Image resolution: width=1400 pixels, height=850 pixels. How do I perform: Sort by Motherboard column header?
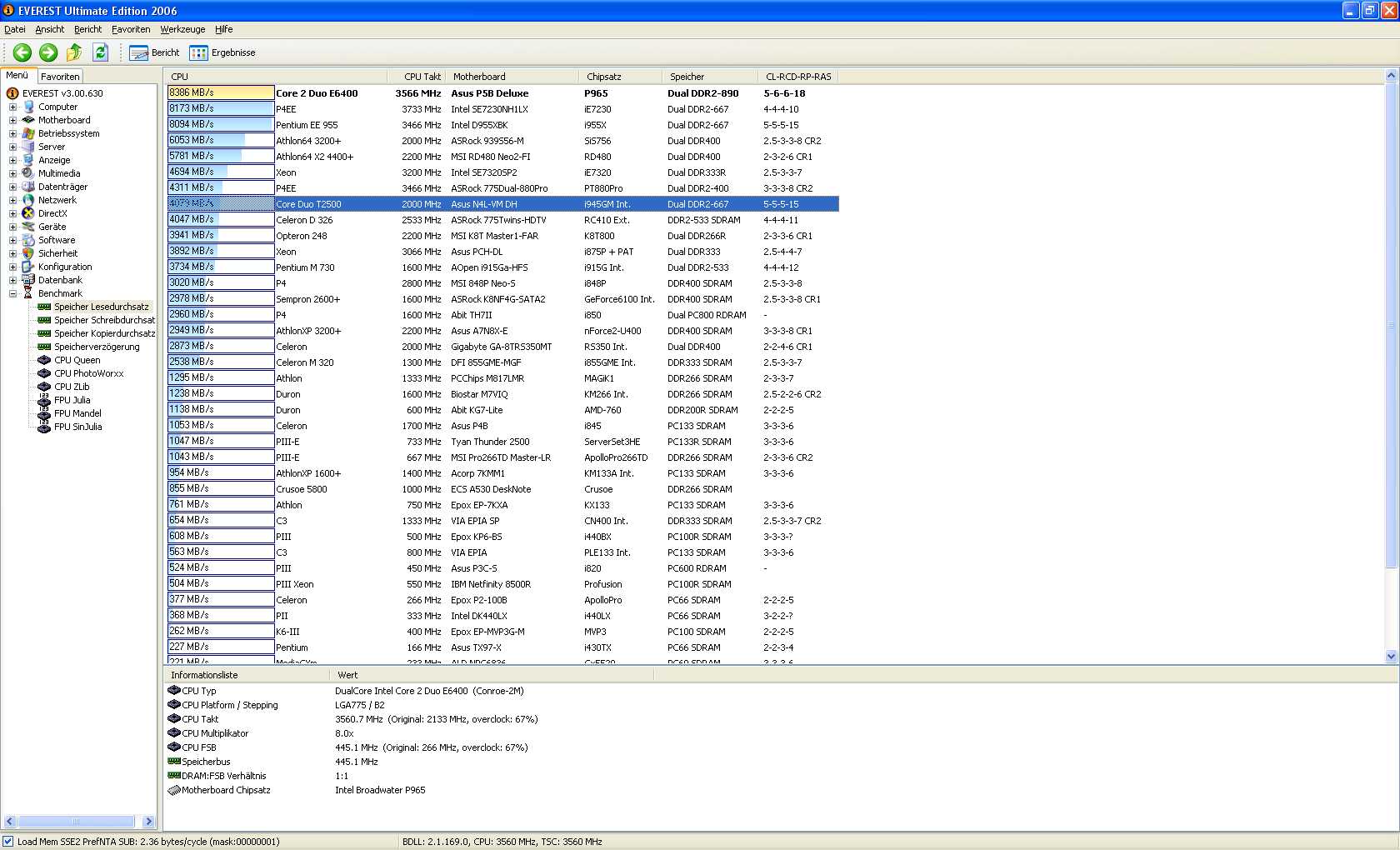512,77
